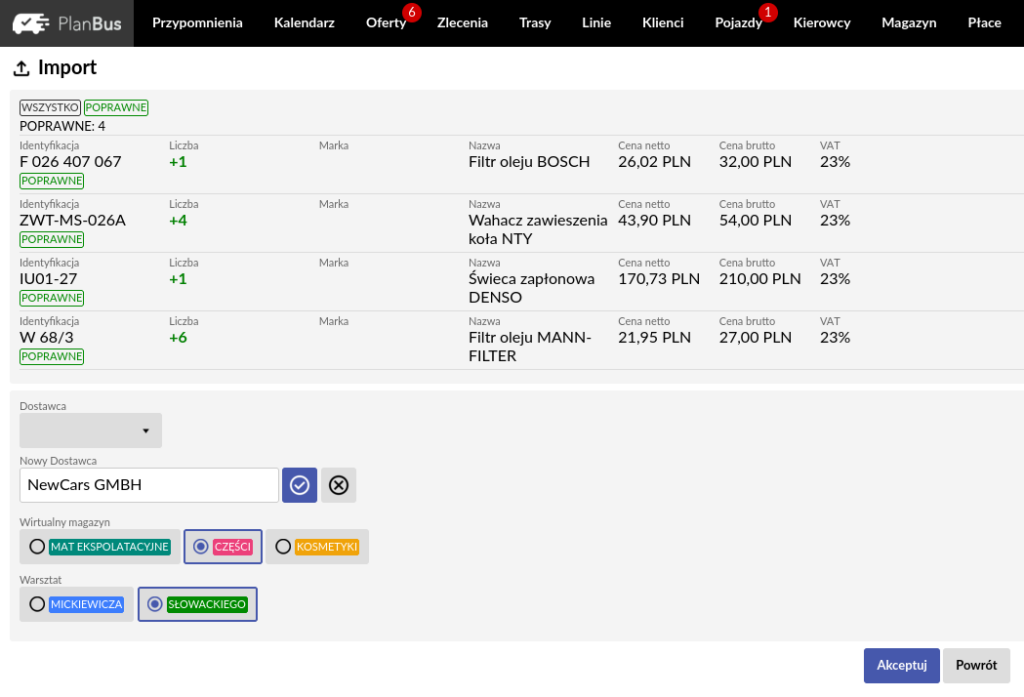Cancel new supplier with X icon
The width and height of the screenshot is (1024, 697).
coord(339,485)
